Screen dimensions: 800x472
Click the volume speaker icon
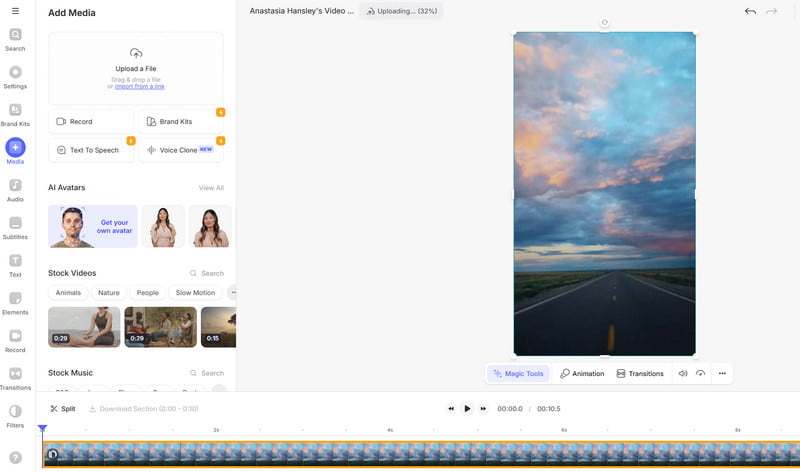pyautogui.click(x=682, y=374)
